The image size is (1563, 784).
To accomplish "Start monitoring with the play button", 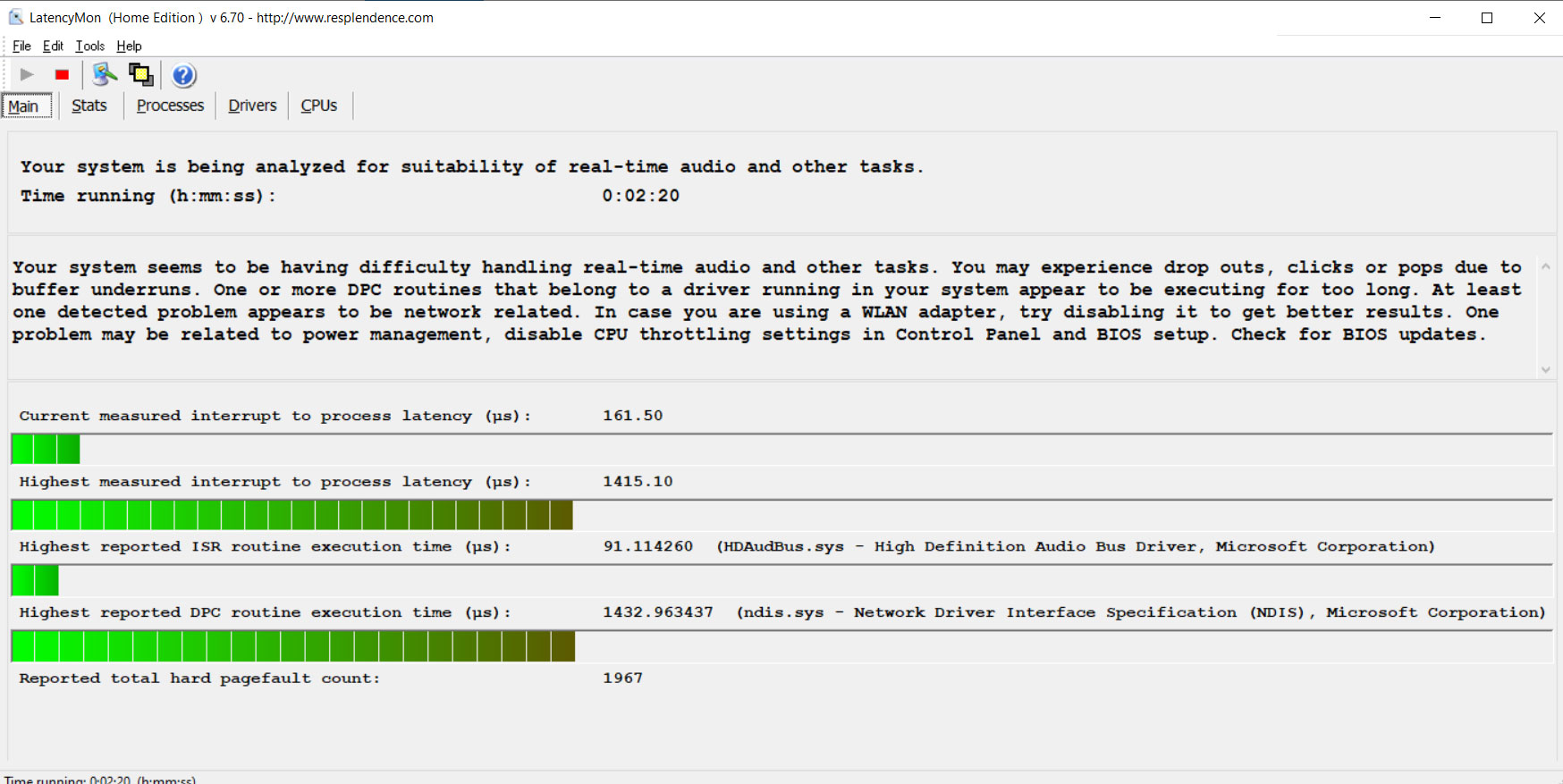I will pyautogui.click(x=27, y=75).
